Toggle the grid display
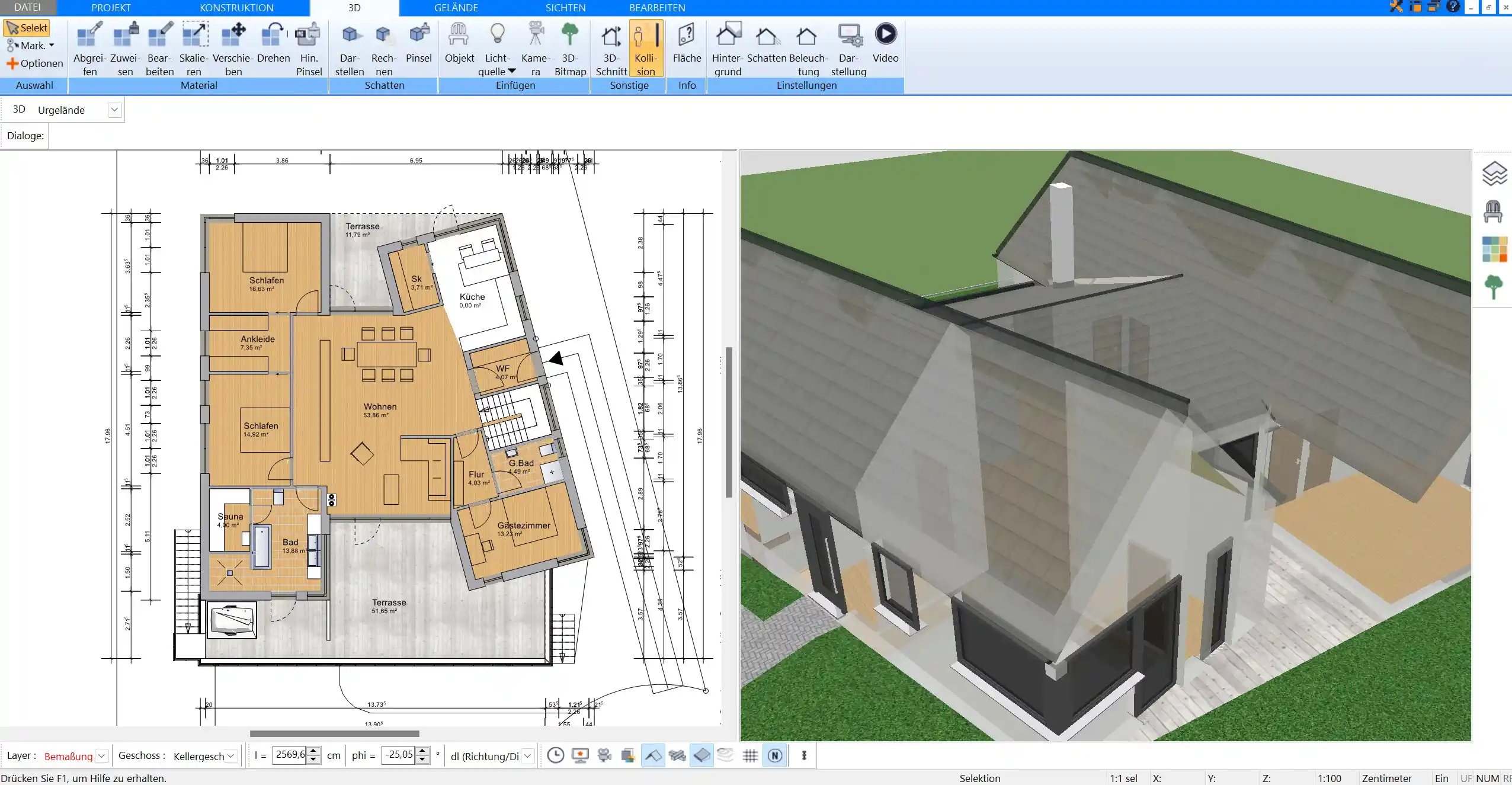The height and width of the screenshot is (785, 1512). click(x=750, y=755)
